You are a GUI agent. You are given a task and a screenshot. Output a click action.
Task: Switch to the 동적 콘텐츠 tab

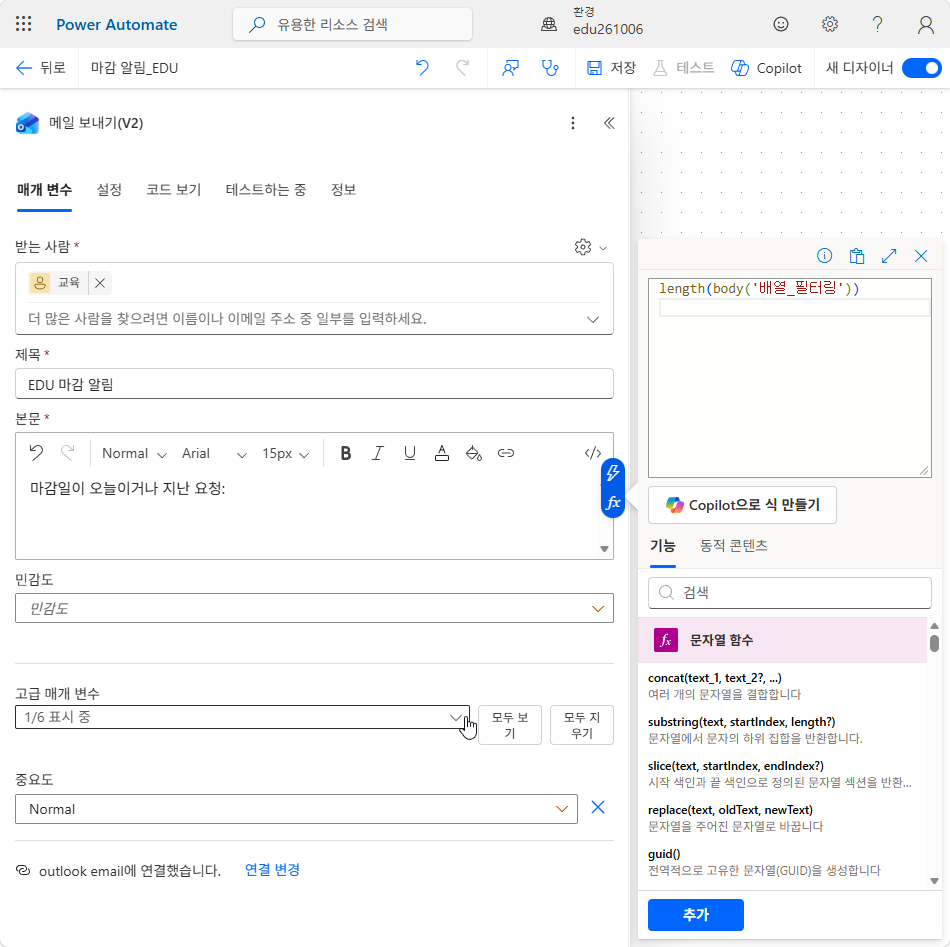pyautogui.click(x=733, y=545)
